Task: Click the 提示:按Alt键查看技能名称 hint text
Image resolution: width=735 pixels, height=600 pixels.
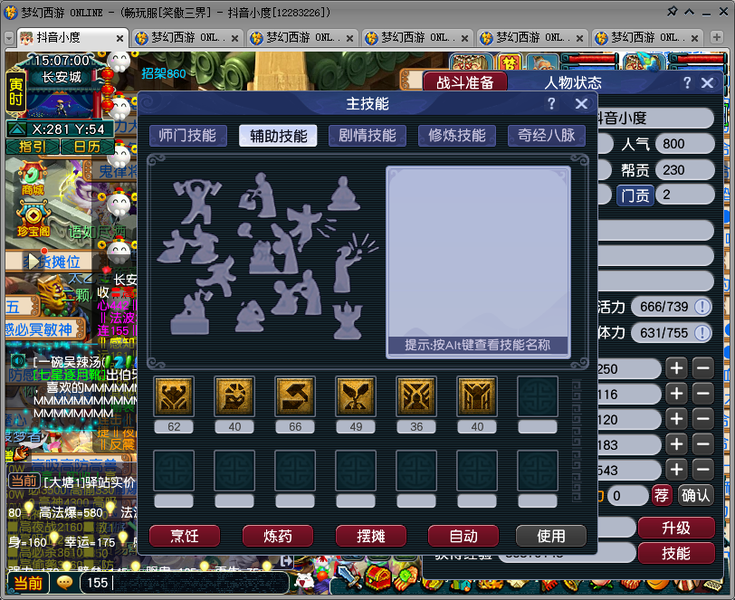Action: (477, 345)
